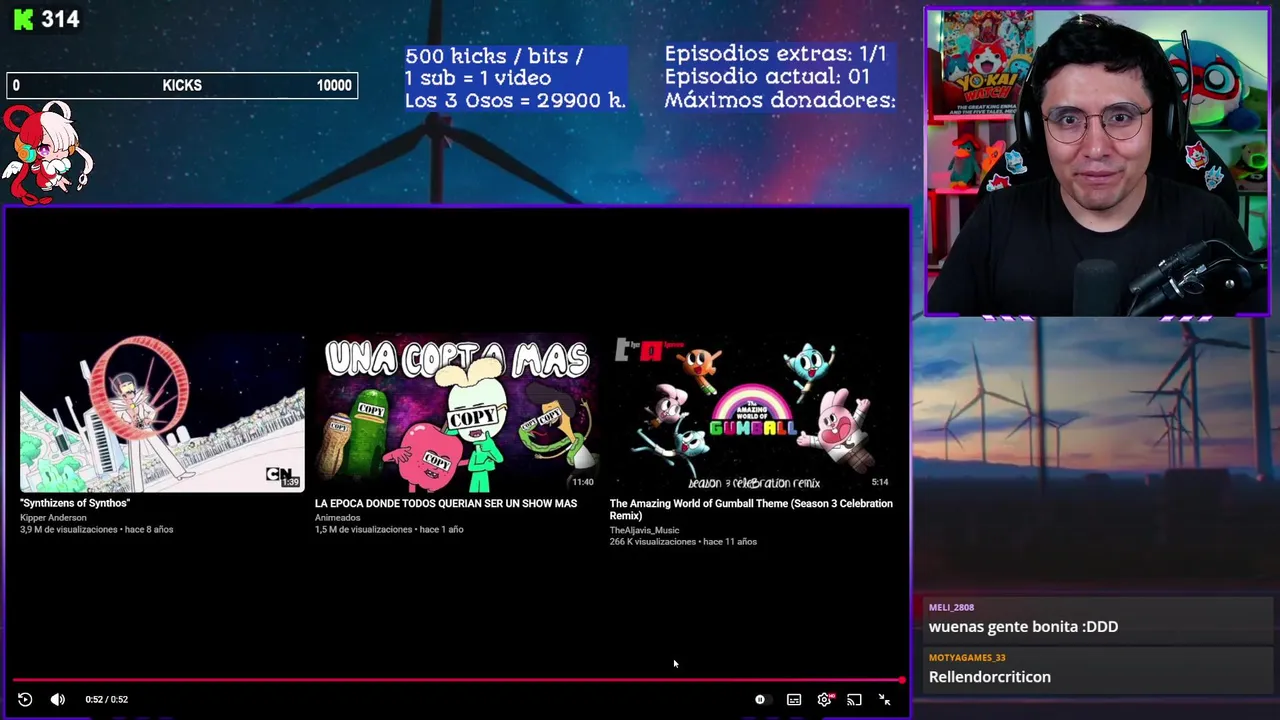Toggle subtitles/closed captions button

794,700
